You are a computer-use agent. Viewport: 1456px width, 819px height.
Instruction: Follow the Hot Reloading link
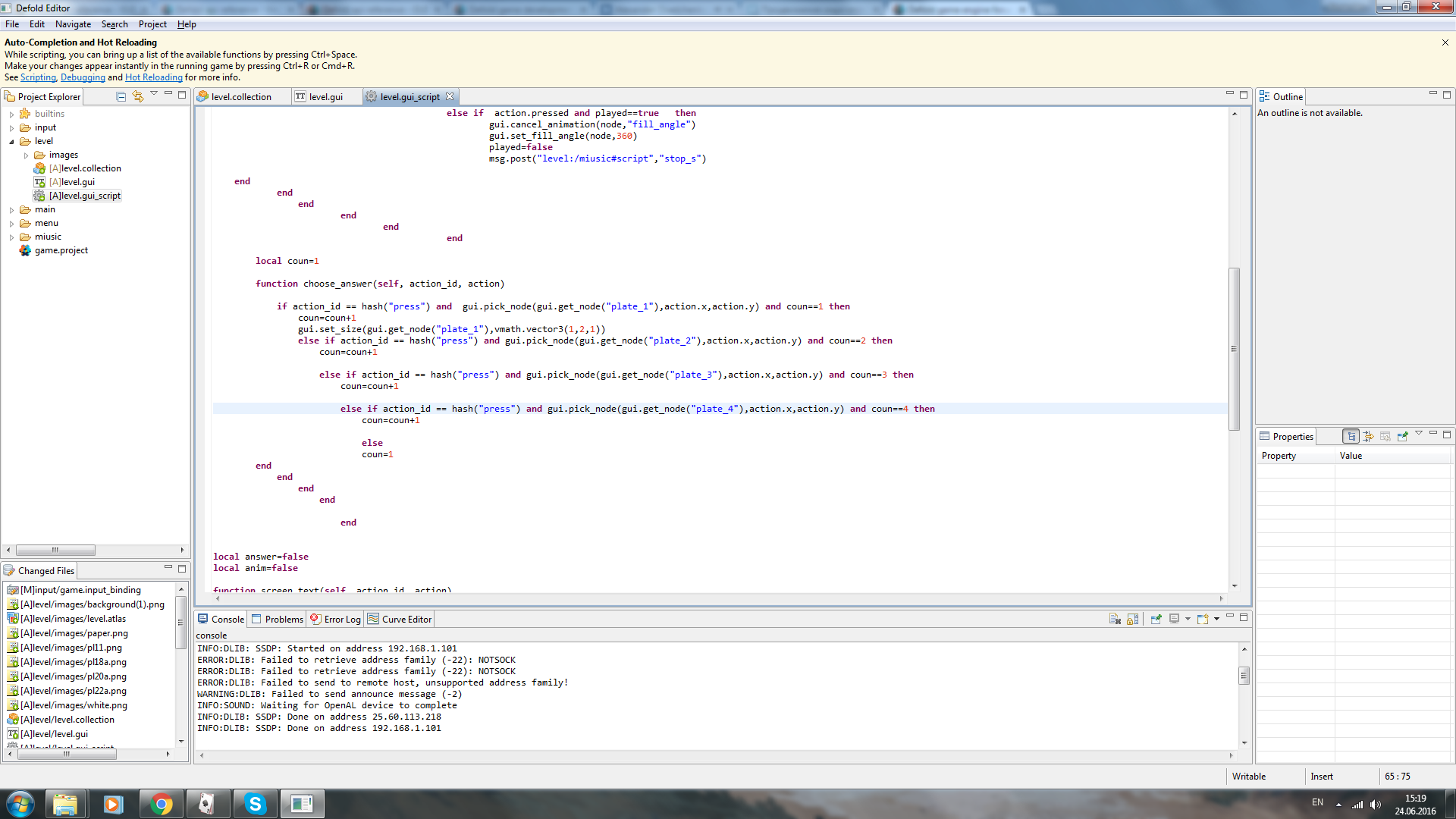click(153, 77)
